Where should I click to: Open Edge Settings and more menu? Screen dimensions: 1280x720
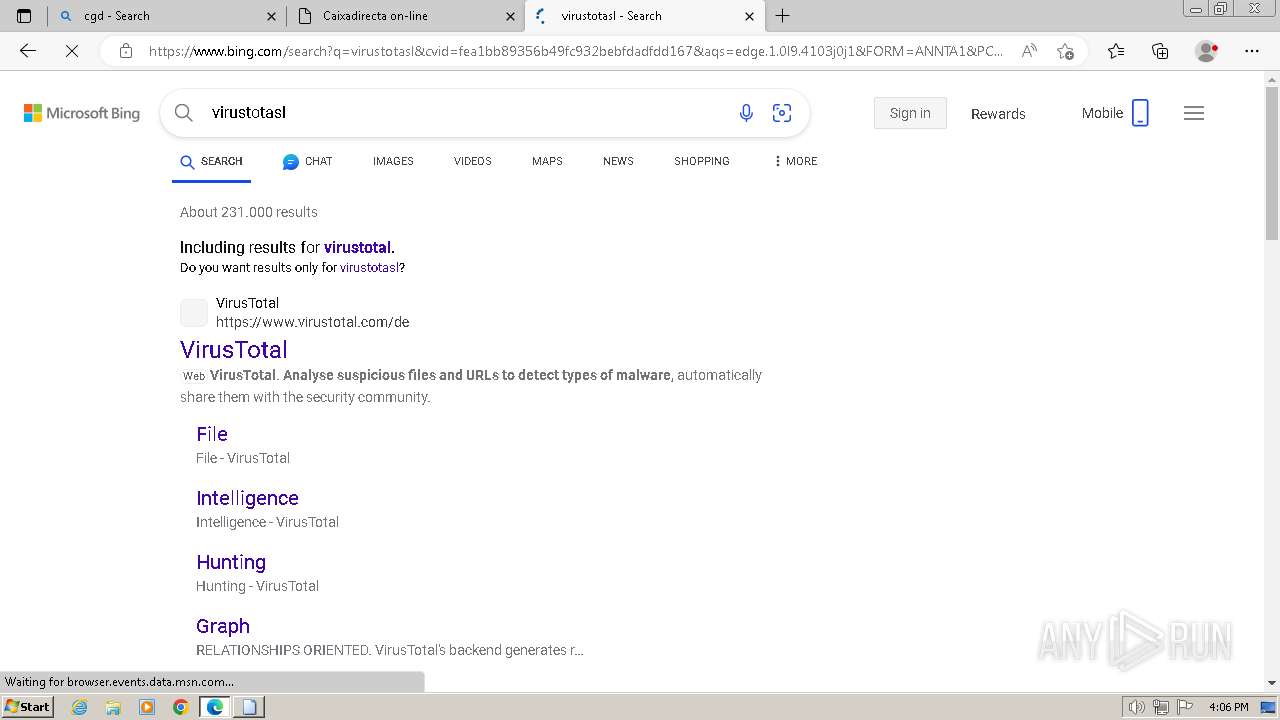[x=1252, y=51]
